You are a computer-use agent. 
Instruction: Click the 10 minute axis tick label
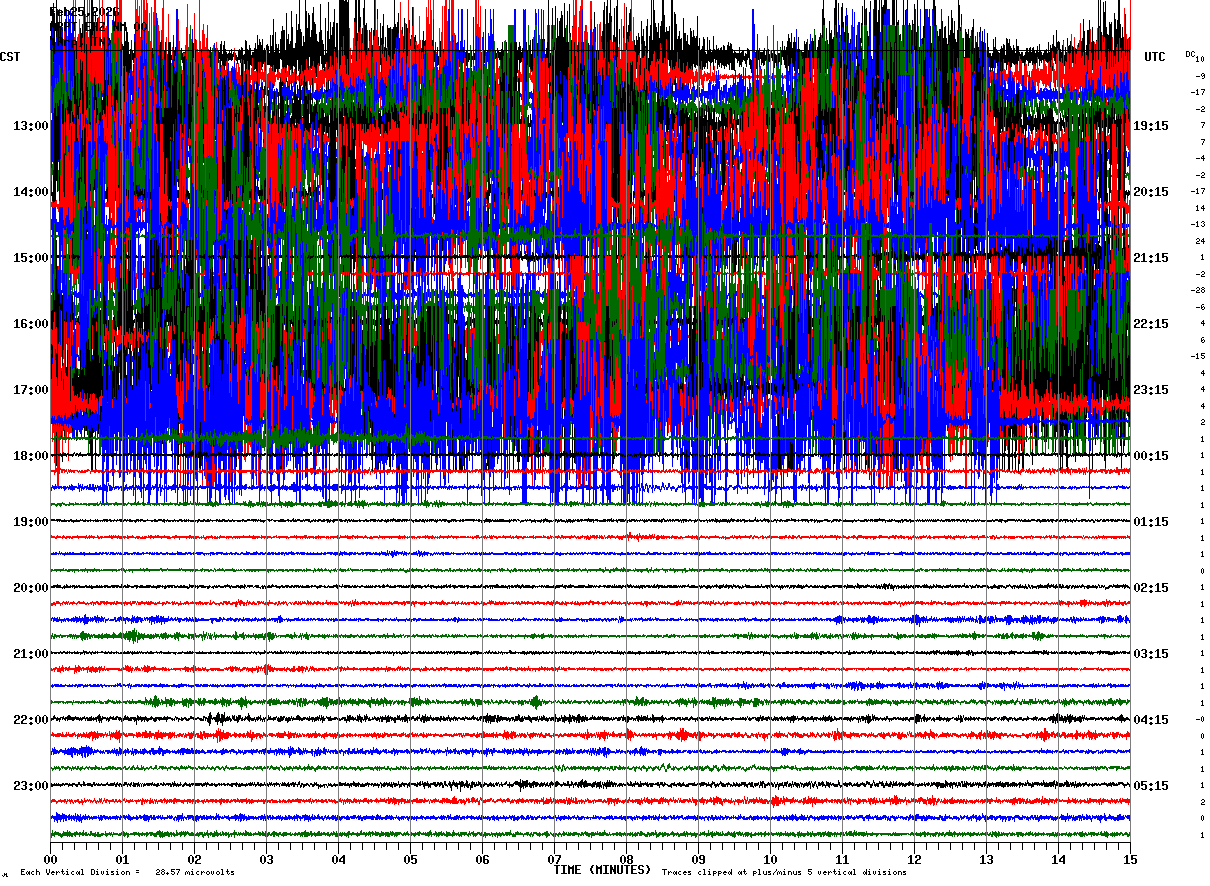770,859
